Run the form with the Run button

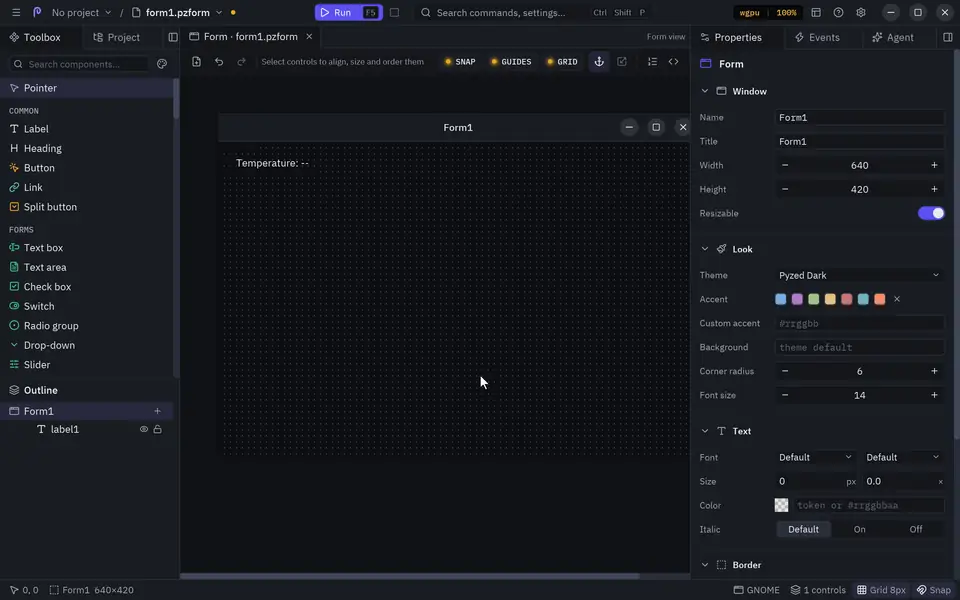point(348,12)
